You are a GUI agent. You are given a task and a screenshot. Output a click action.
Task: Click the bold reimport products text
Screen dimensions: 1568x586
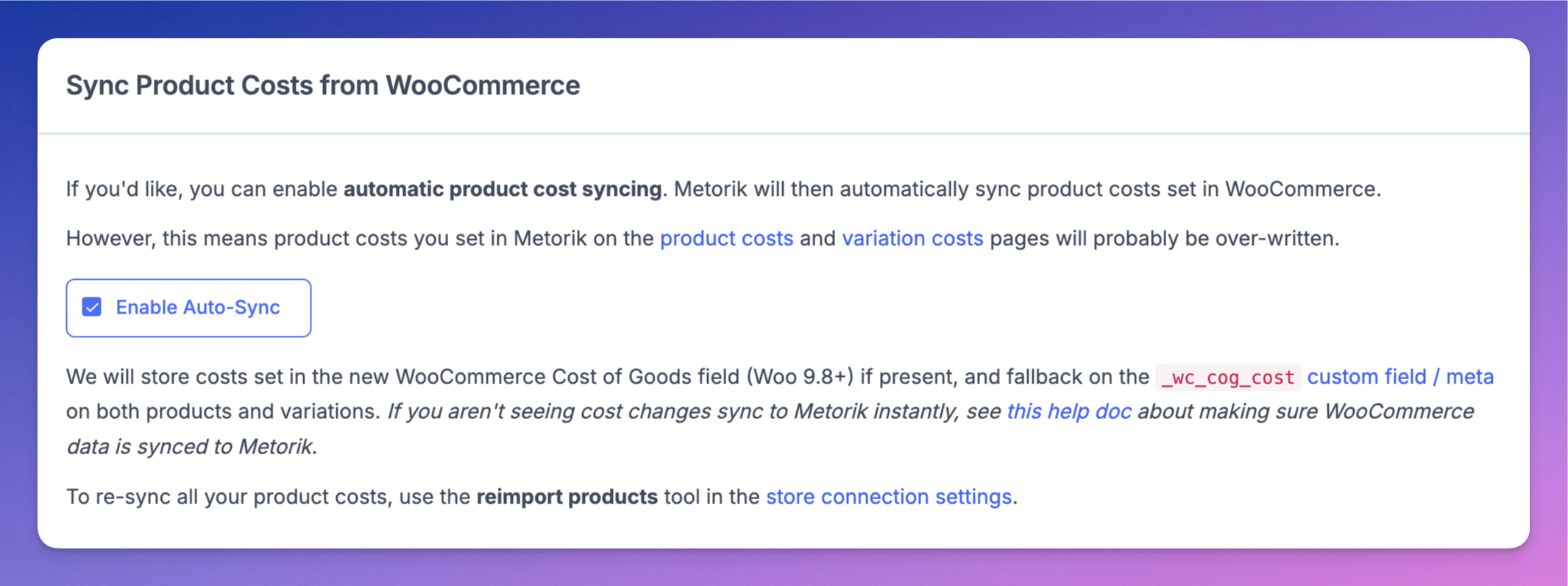[x=567, y=497]
